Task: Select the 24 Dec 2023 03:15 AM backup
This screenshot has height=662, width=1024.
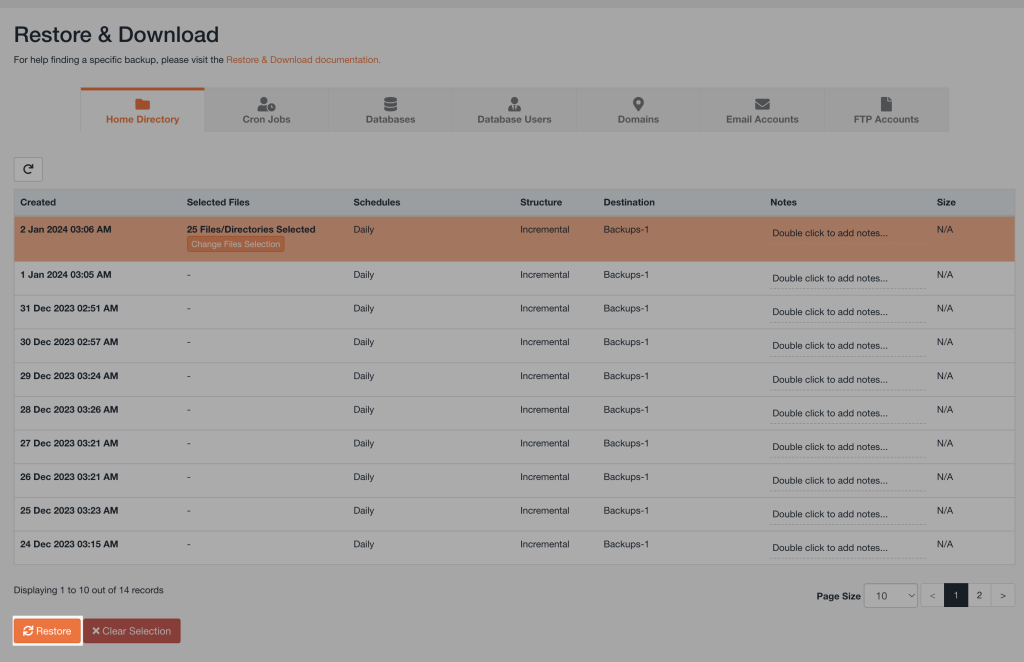Action: coord(69,545)
